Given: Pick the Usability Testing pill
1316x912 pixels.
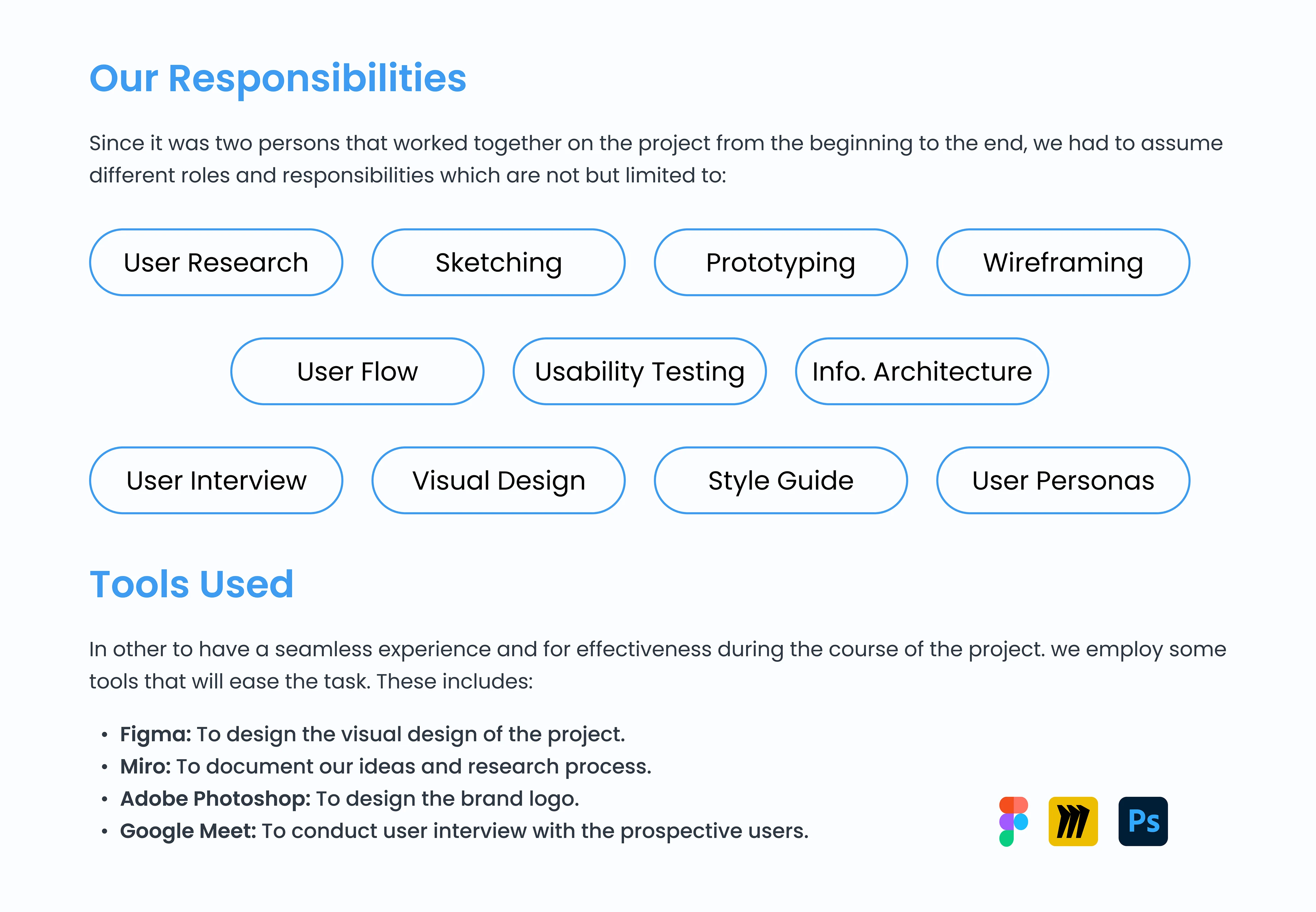Looking at the screenshot, I should click(x=639, y=371).
